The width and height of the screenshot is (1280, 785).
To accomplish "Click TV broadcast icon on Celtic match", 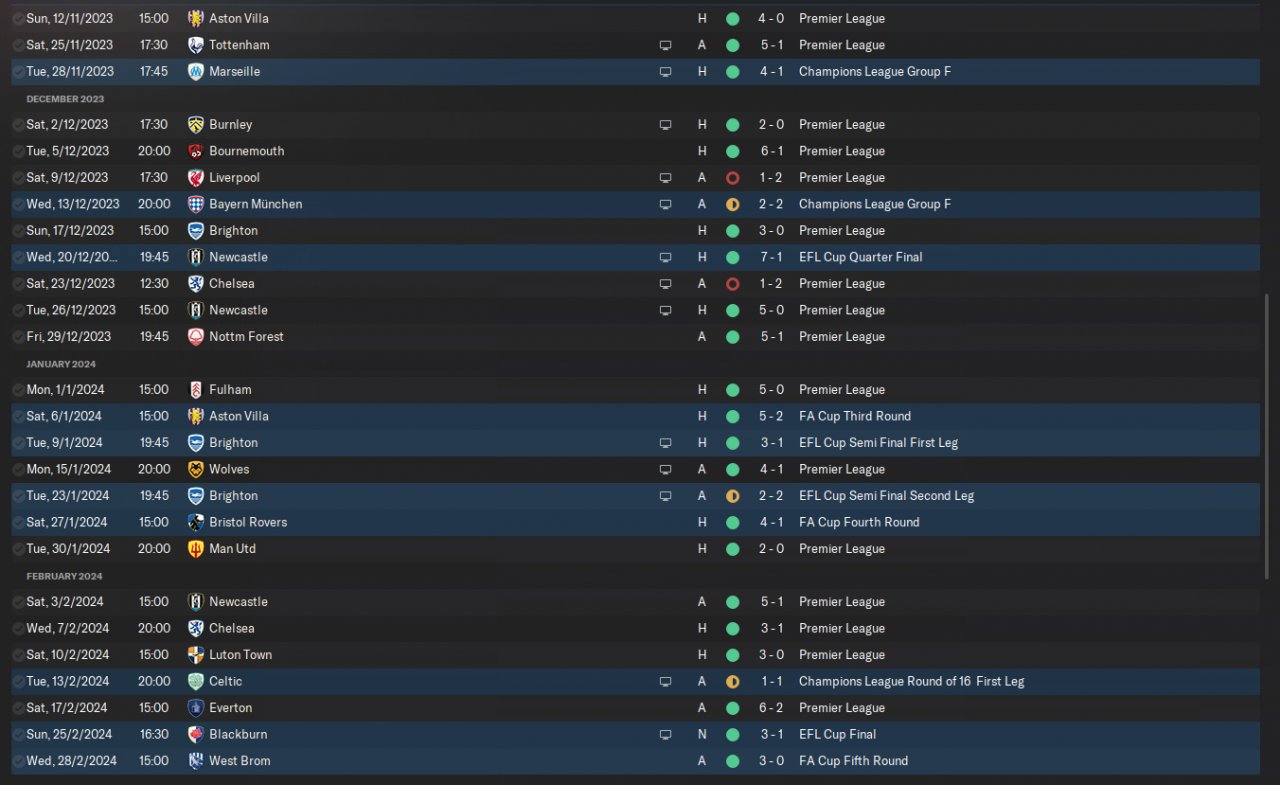I will click(665, 682).
